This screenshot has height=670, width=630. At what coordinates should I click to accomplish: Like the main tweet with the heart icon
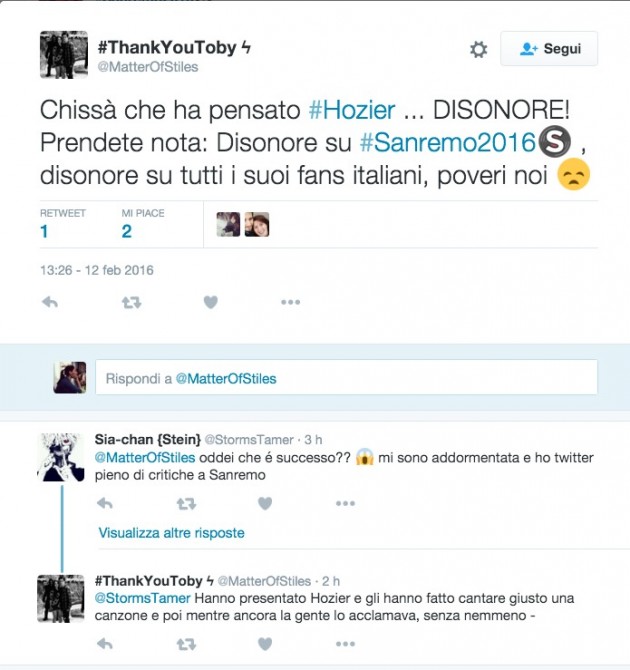point(210,302)
